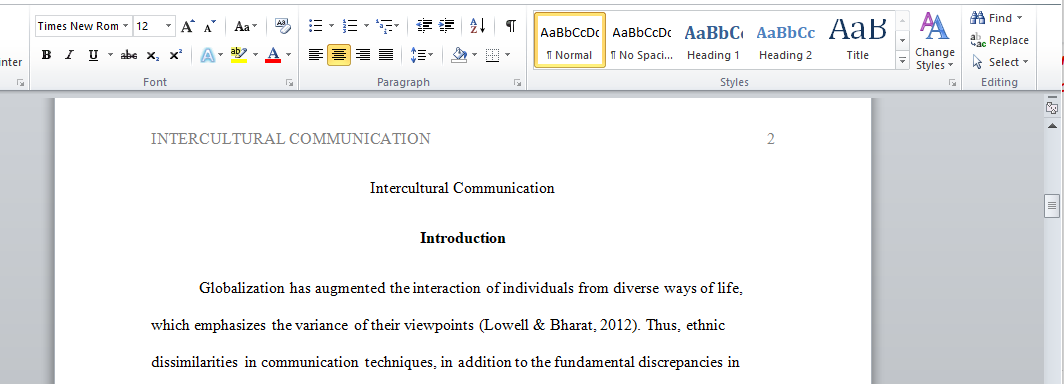This screenshot has width=1064, height=384.
Task: Click Replace in Editing group
Action: click(1000, 40)
